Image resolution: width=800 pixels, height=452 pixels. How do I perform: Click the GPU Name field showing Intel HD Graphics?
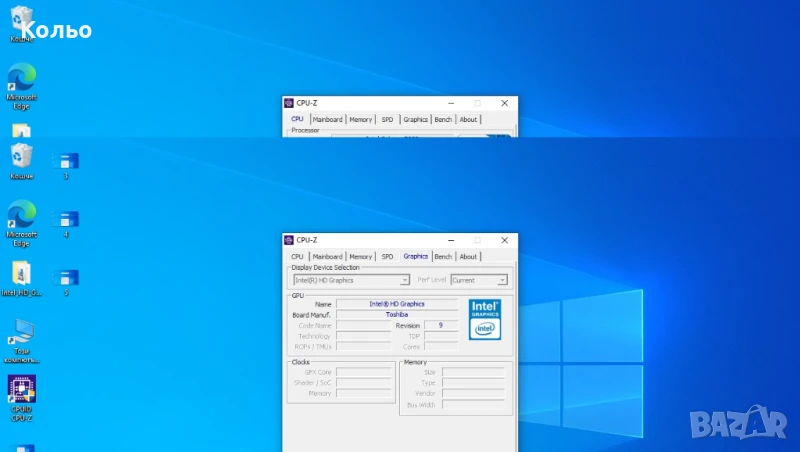397,304
